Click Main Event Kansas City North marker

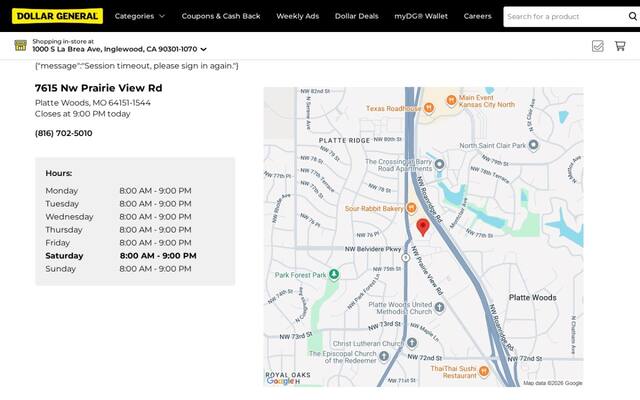[451, 100]
